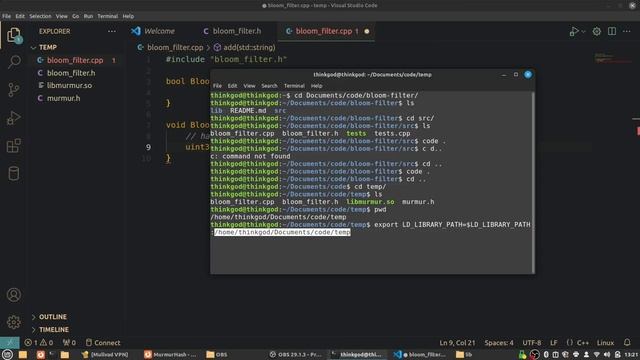The width and height of the screenshot is (640, 360).
Task: Click the editor settings gear icon
Action: (597, 31)
